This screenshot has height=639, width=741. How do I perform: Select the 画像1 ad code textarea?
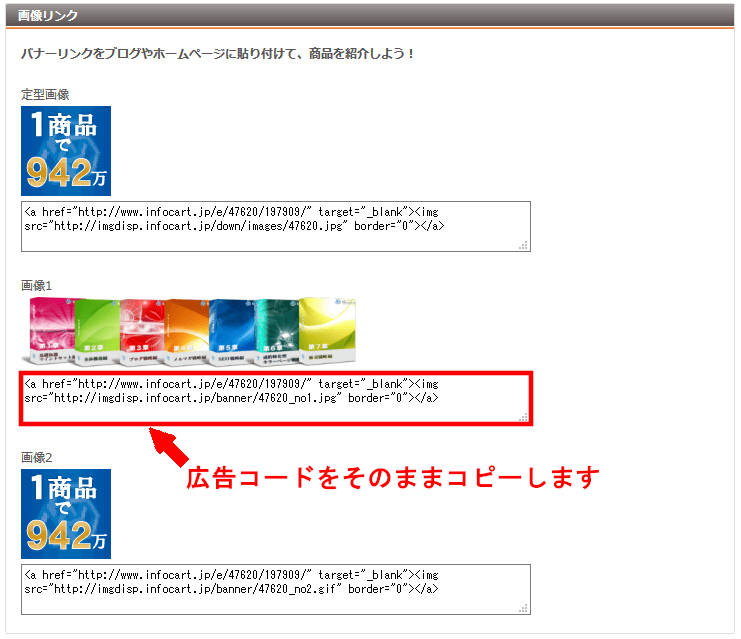point(276,398)
